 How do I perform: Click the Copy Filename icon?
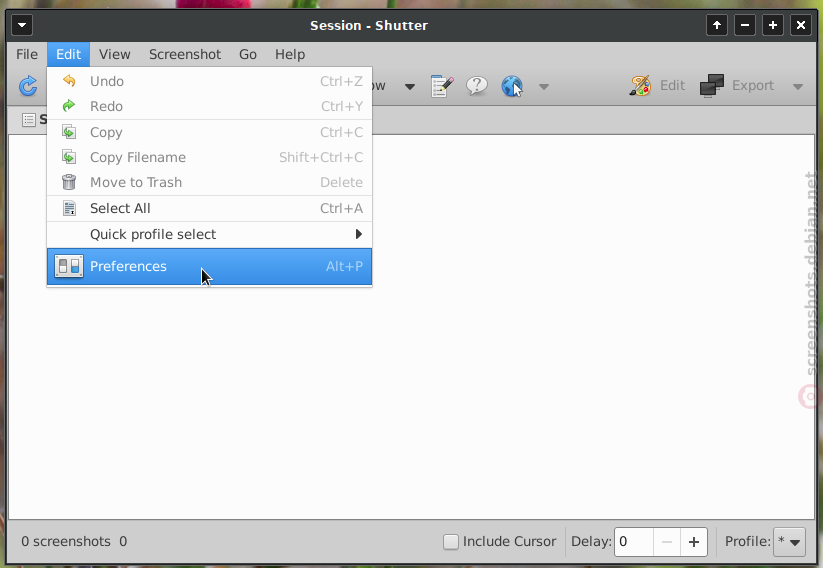tap(69, 157)
